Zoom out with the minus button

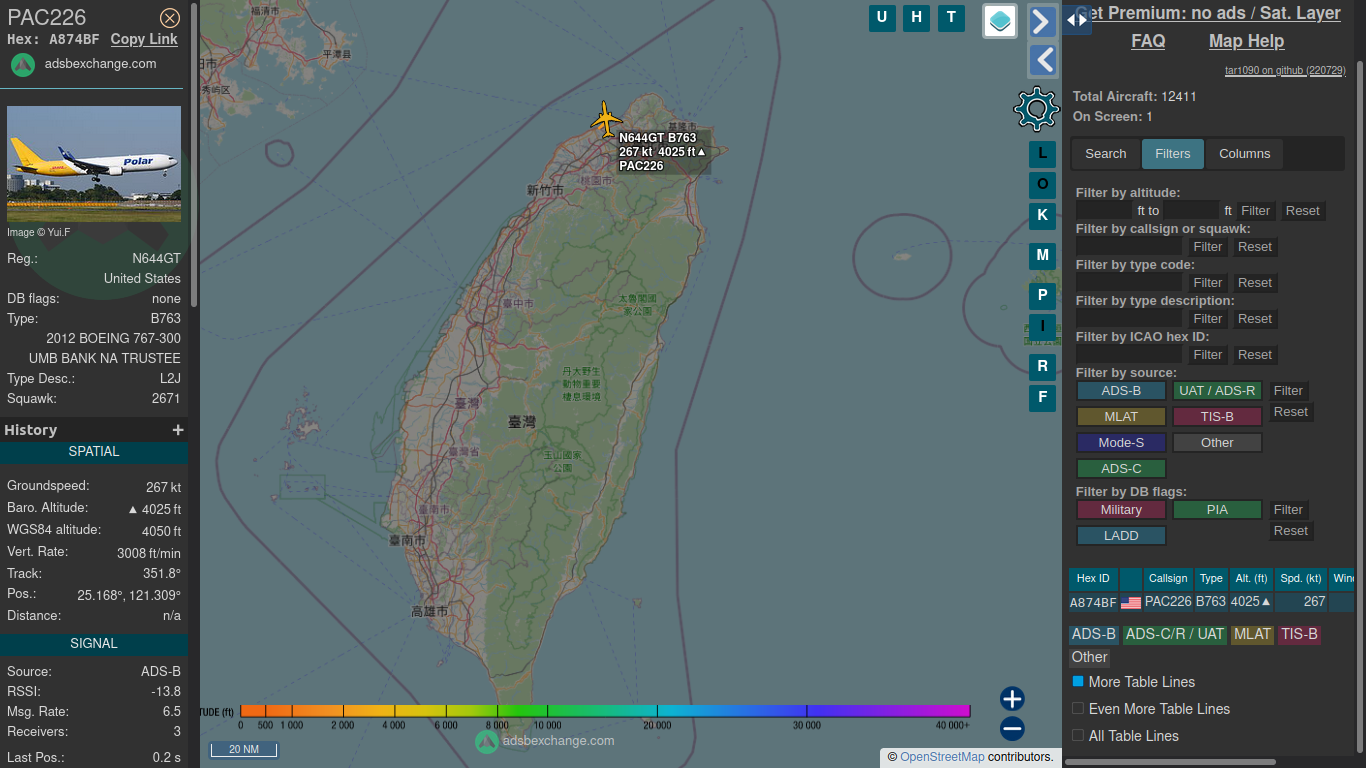pyautogui.click(x=1012, y=728)
